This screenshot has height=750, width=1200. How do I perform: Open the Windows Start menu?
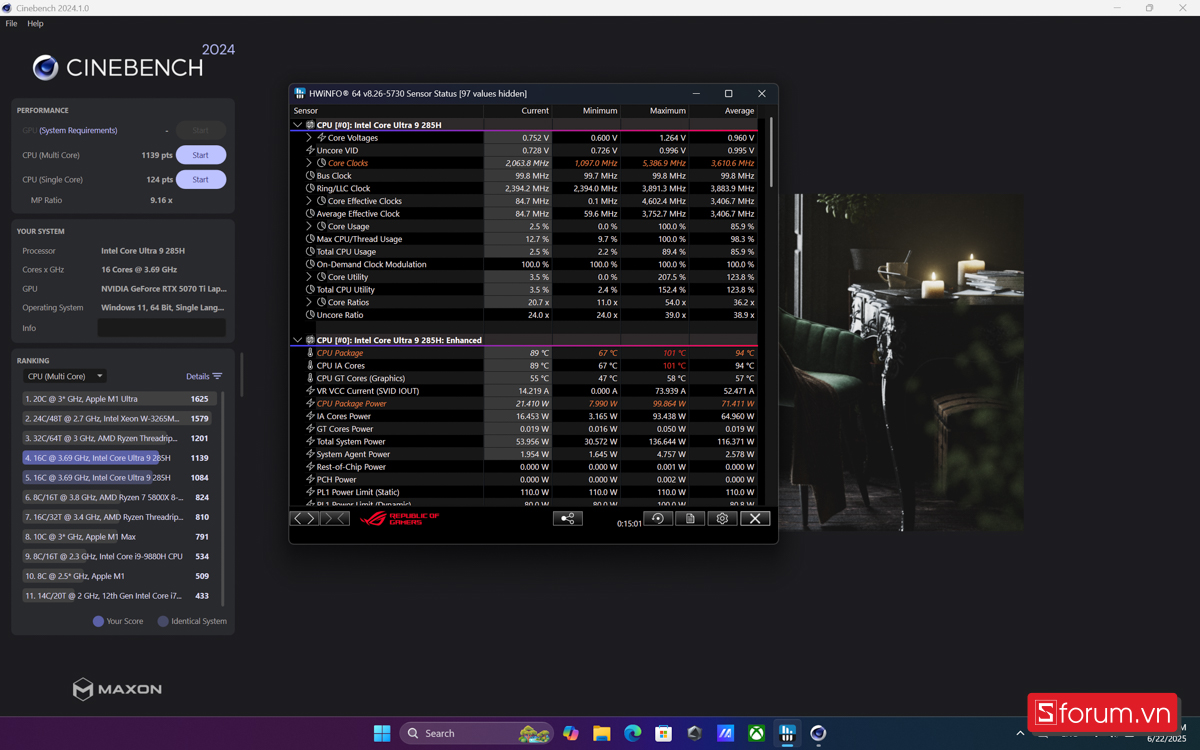click(382, 733)
